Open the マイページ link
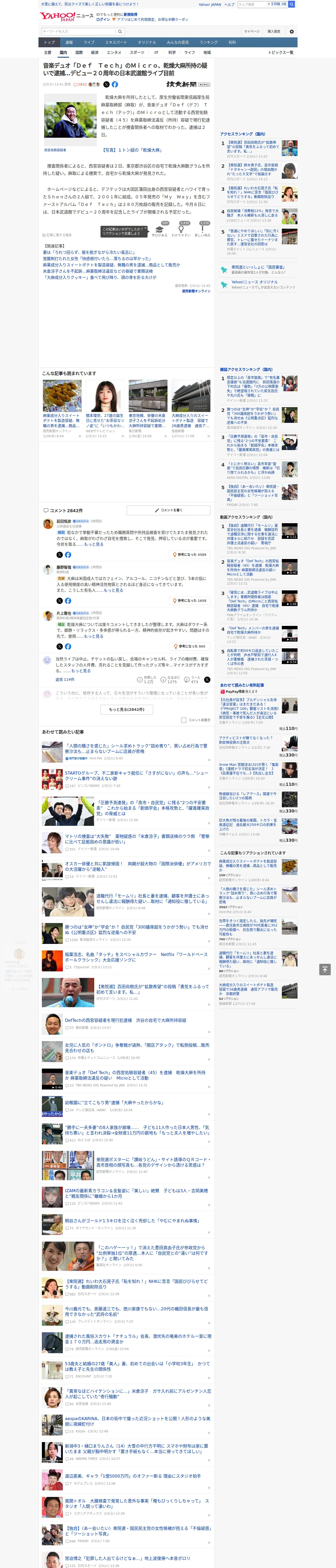 click(x=251, y=32)
